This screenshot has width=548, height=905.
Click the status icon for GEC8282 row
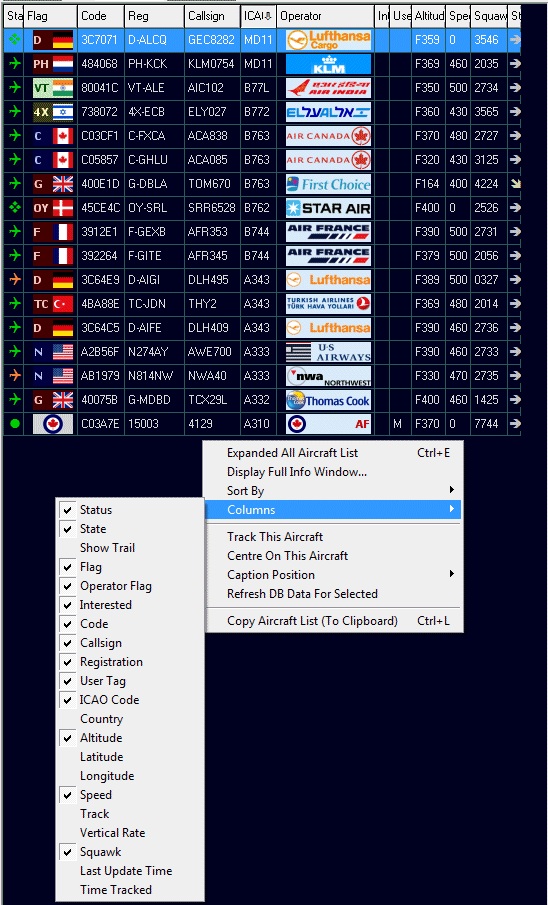click(15, 40)
